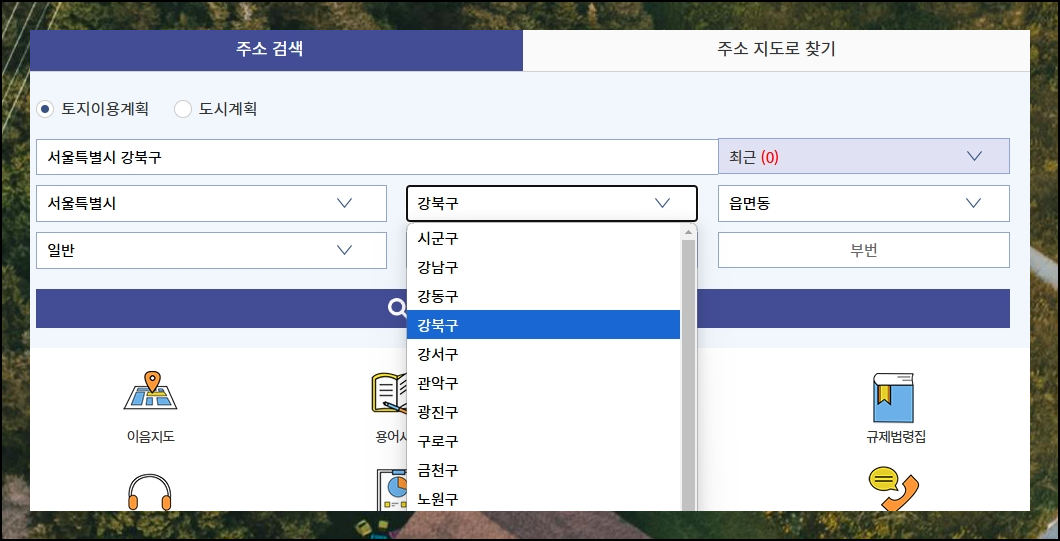Focus the 서울특별시 강북구 address field

pyautogui.click(x=377, y=157)
